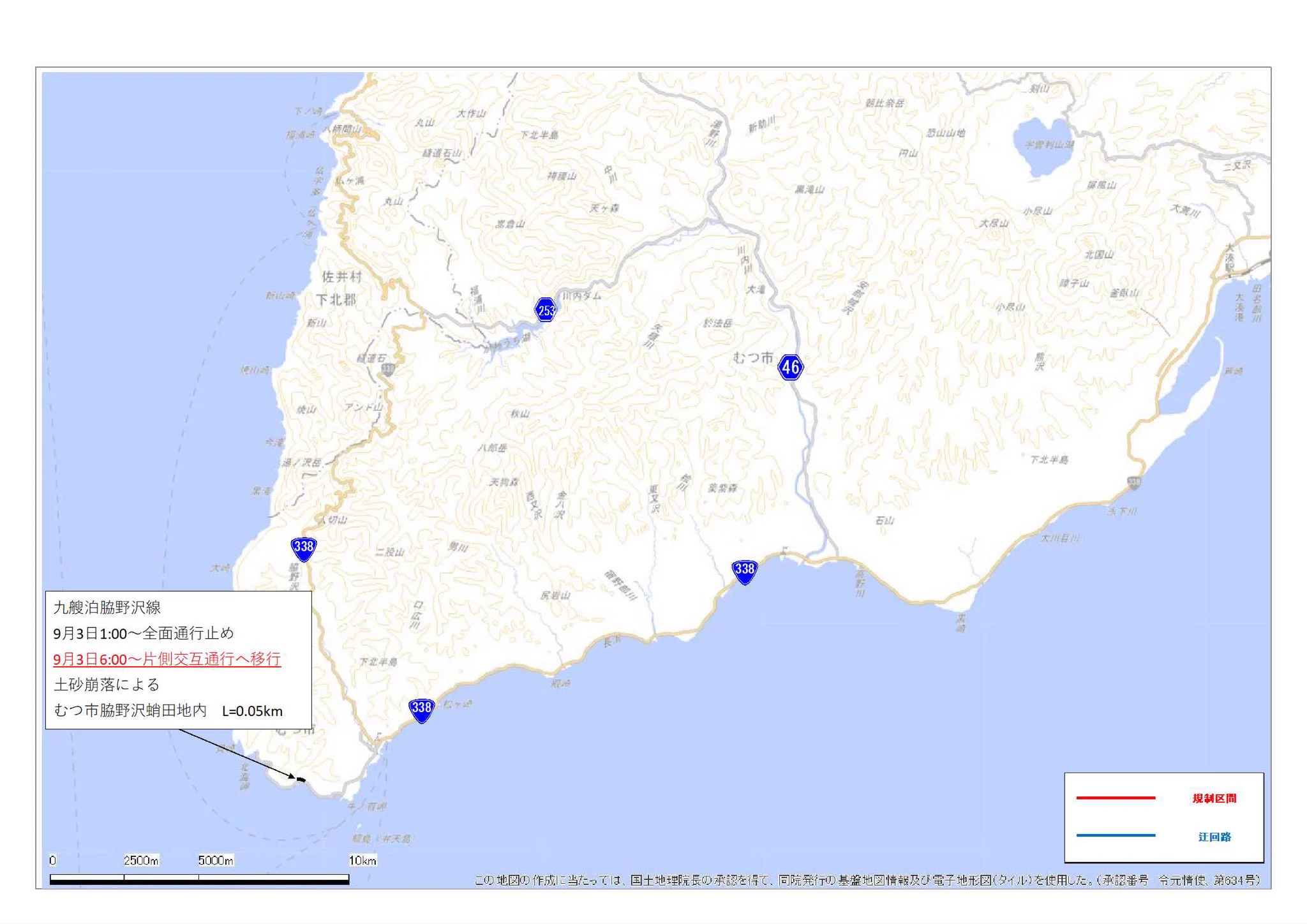Click the blue 迂回路 legend line

tap(1116, 835)
